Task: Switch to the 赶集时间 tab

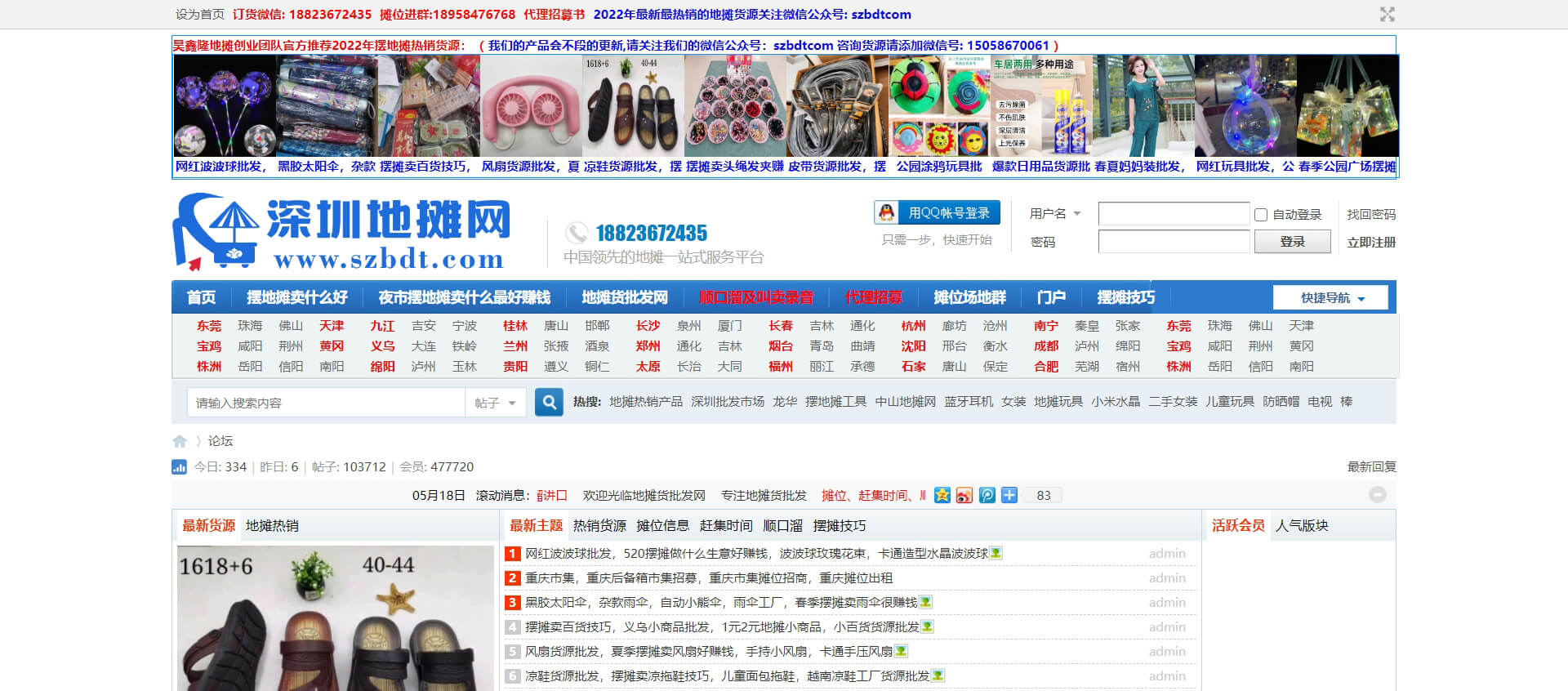Action: (726, 526)
